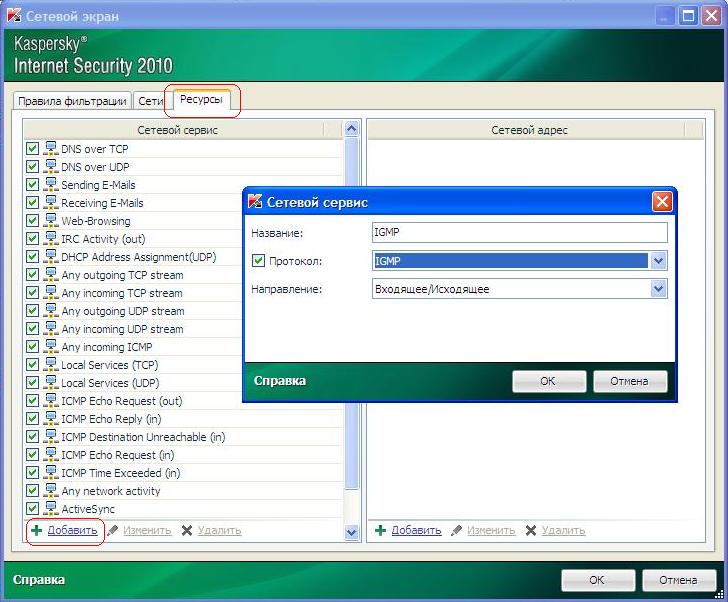Click the Сетевой адрес column header

click(529, 130)
